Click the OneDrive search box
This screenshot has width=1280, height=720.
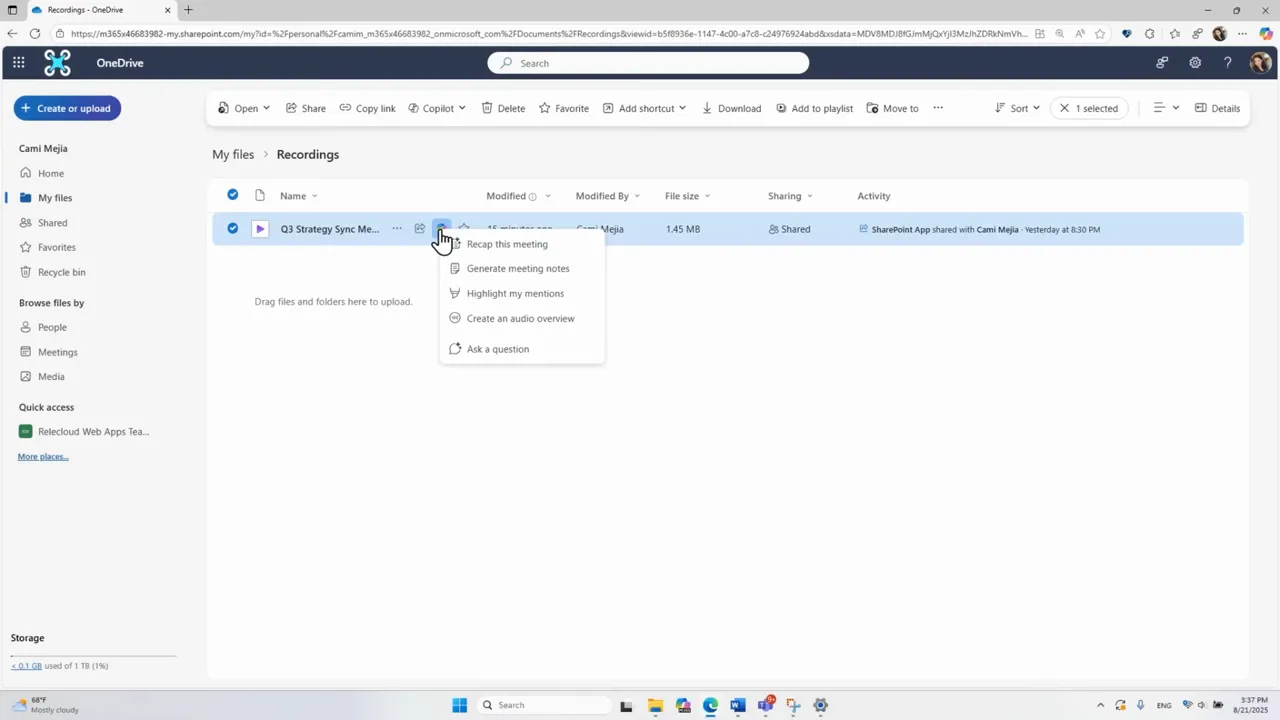[x=648, y=63]
